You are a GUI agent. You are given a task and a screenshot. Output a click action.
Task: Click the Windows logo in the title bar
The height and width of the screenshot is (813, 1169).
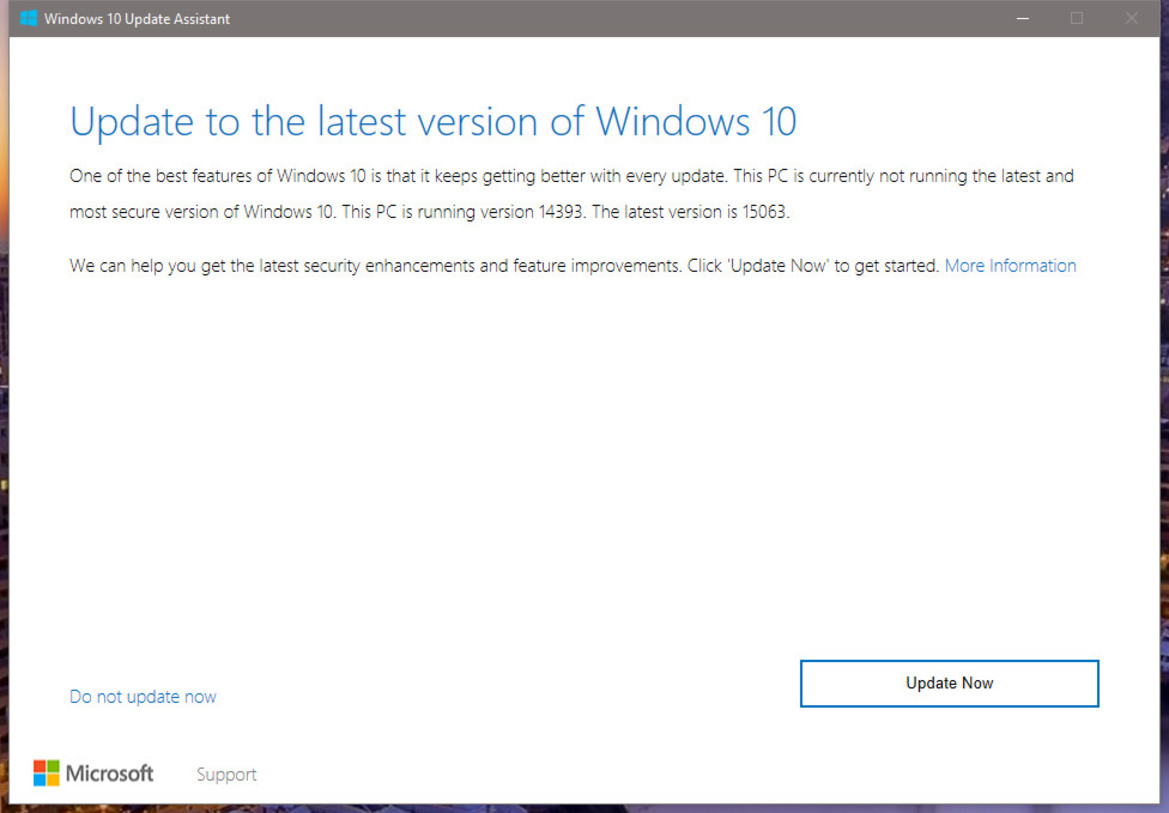coord(28,18)
